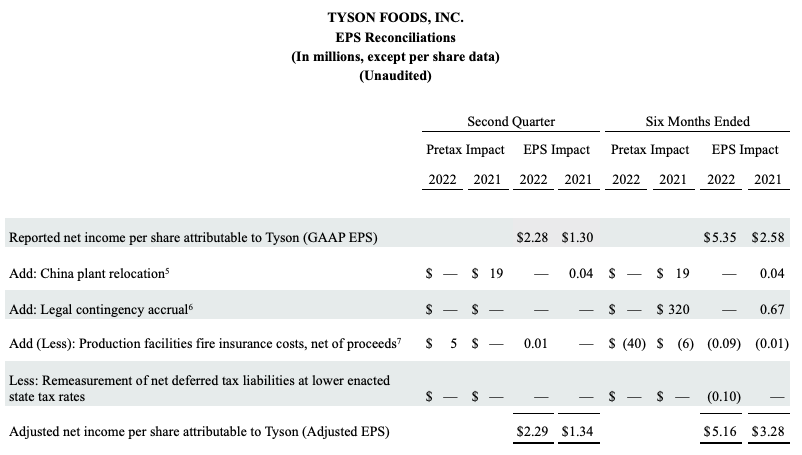802x455 pixels.
Task: Click the 0.67 legal contingency EPS impact
Action: click(773, 309)
